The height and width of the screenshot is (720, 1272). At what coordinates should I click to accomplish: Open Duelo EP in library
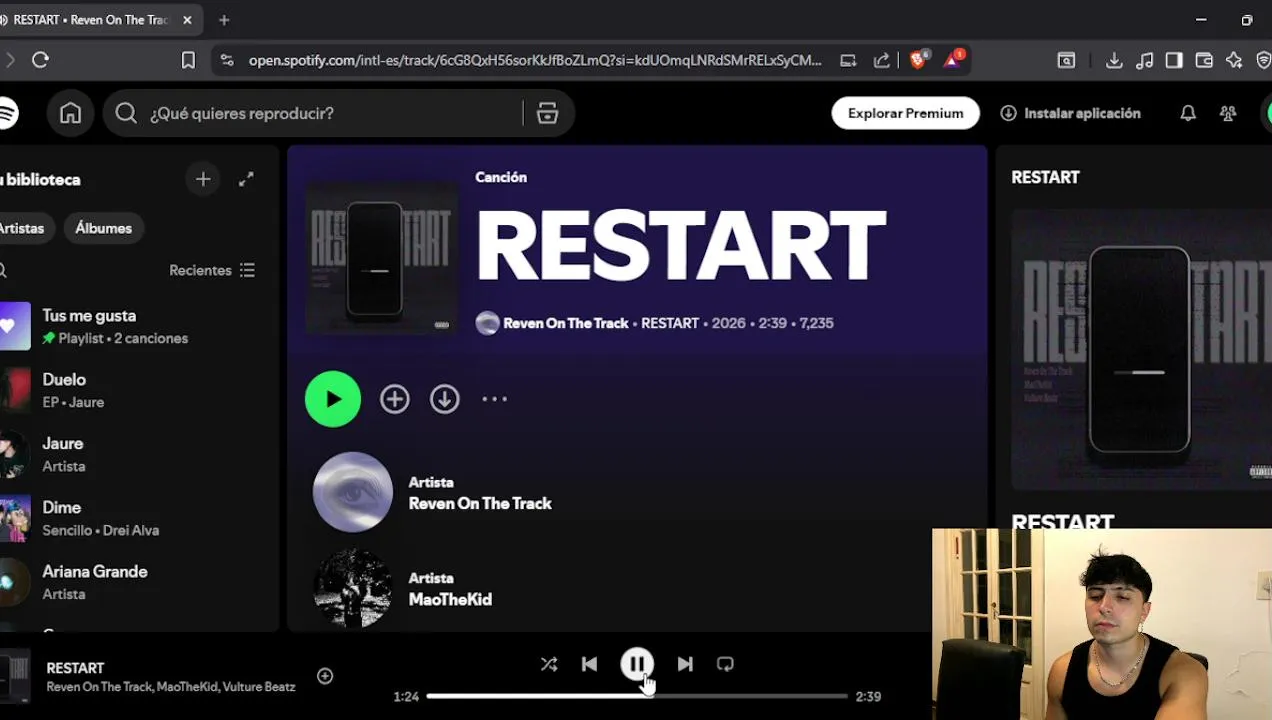(x=135, y=390)
